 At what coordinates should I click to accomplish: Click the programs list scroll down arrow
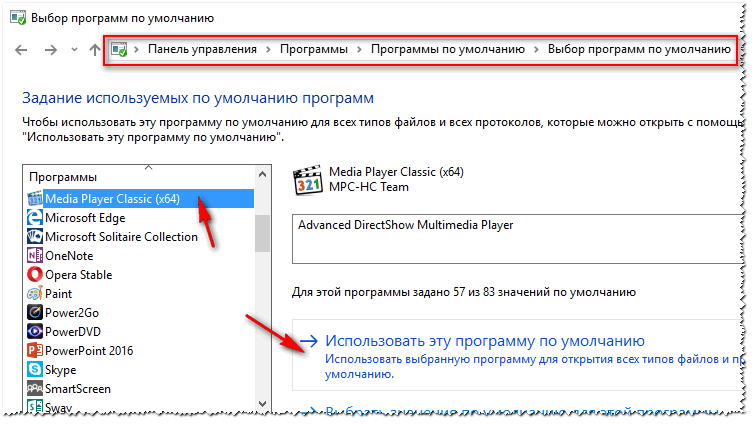tap(262, 403)
